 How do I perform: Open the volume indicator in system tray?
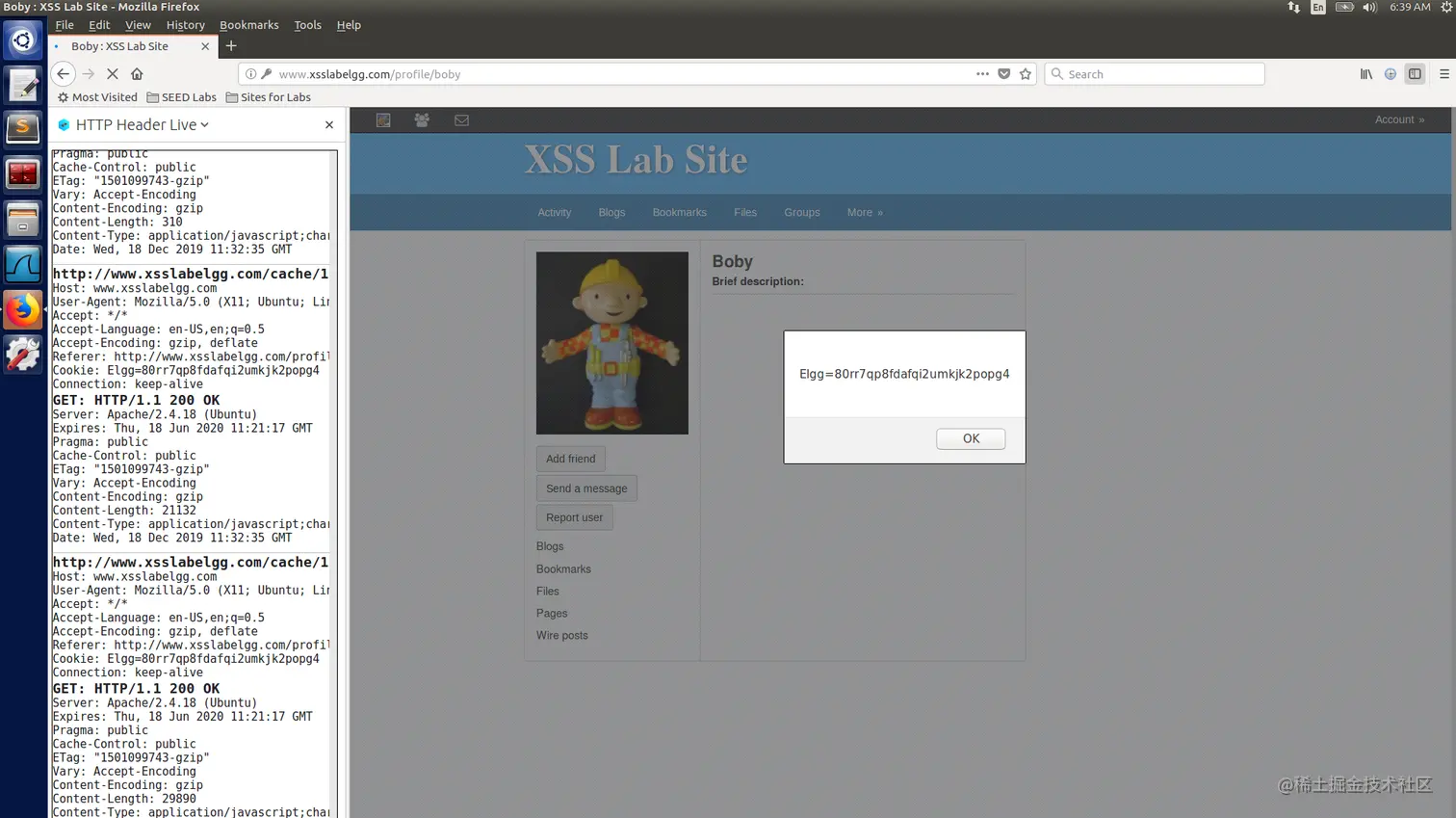(1369, 7)
